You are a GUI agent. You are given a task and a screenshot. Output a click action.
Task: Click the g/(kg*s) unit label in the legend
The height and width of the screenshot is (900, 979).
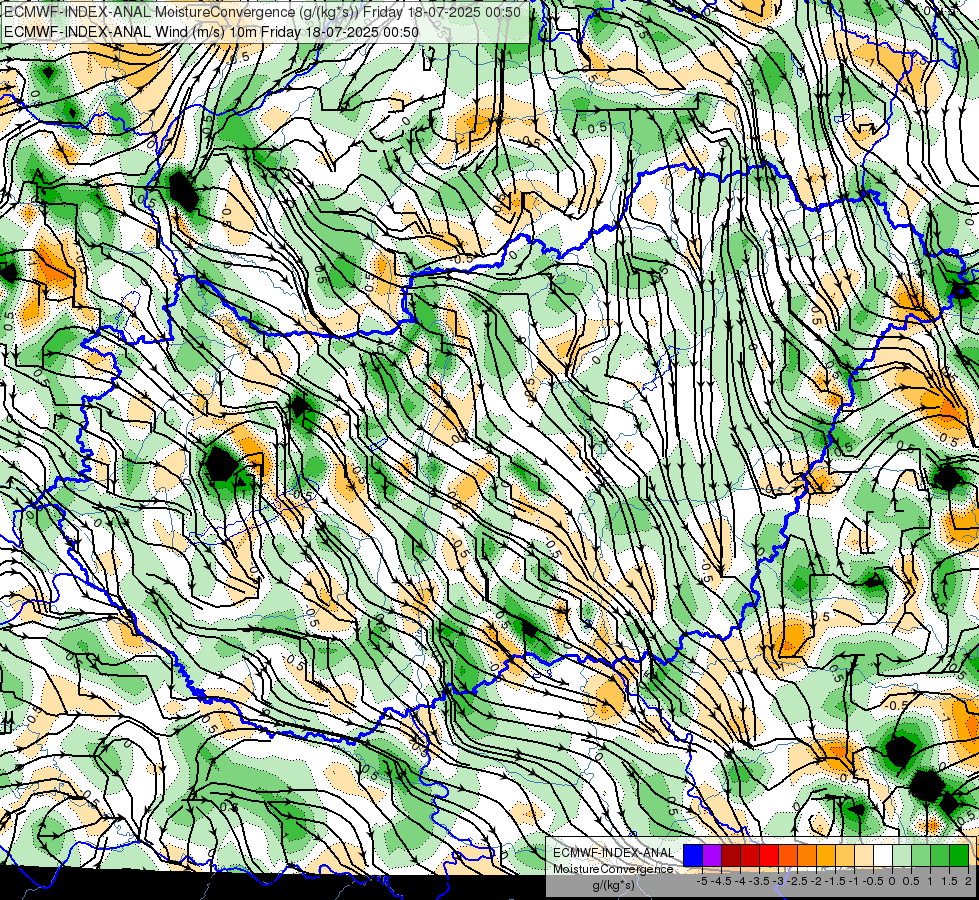614,886
